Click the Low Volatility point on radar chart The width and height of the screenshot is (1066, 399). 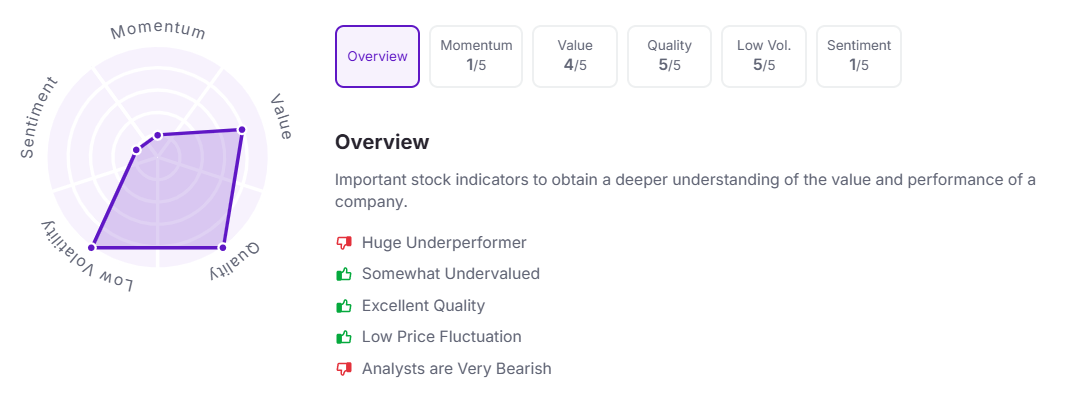pos(92,247)
